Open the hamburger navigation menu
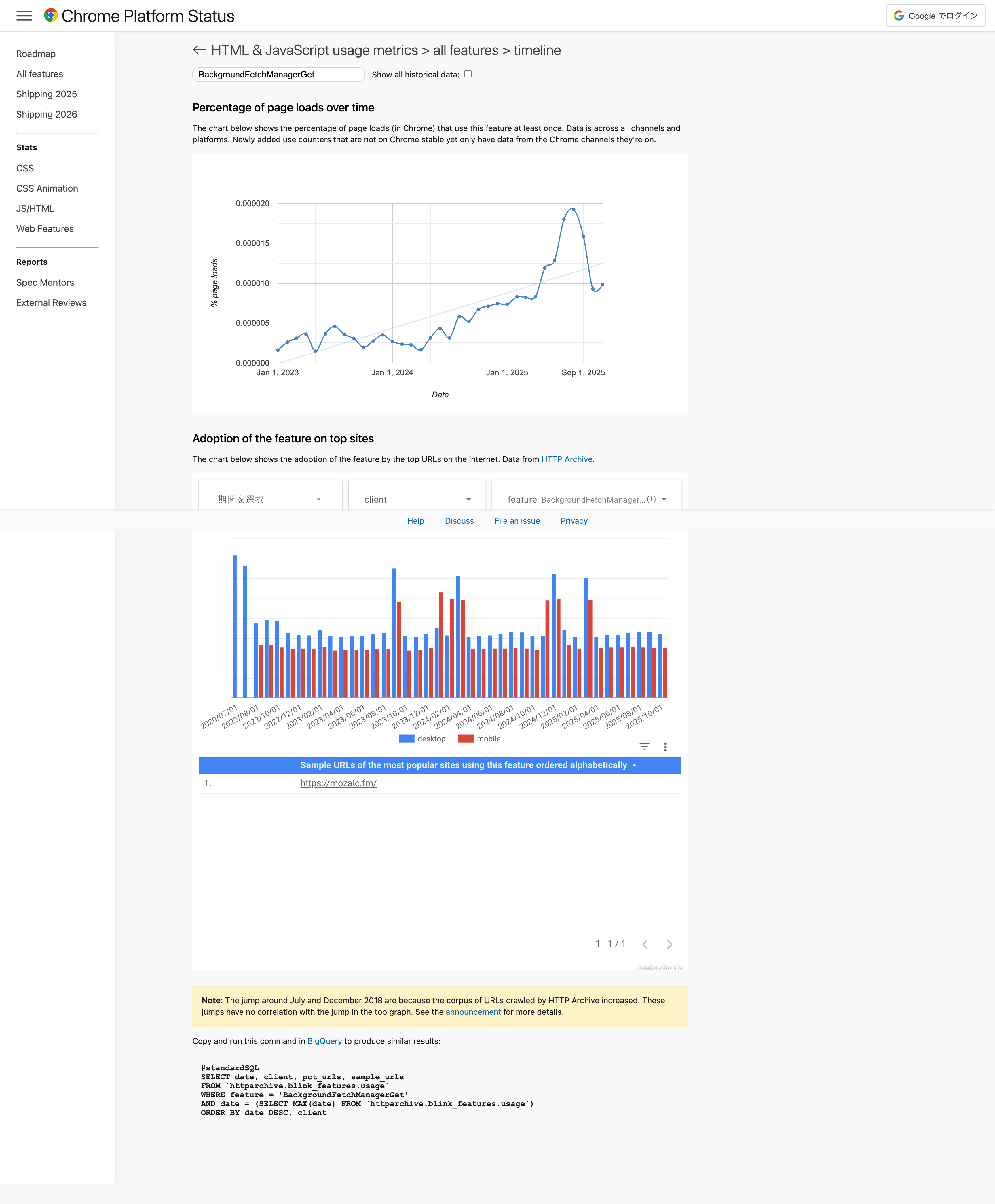Screen dimensions: 995x1204 pyautogui.click(x=25, y=16)
